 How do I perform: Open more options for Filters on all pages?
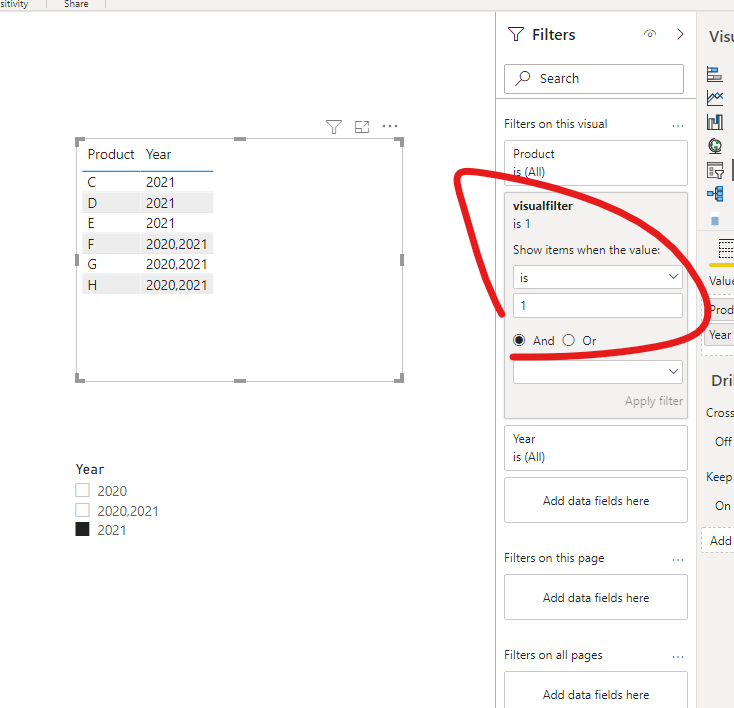pyautogui.click(x=678, y=656)
